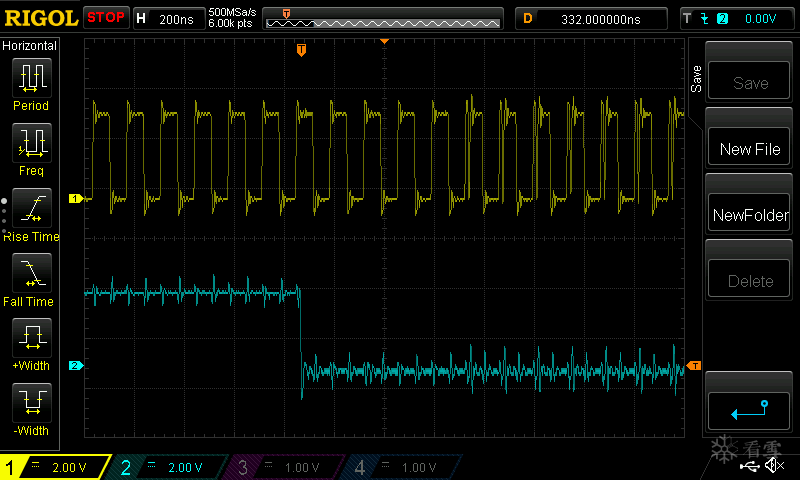The width and height of the screenshot is (800, 480).
Task: Click the delay value 332.000000ns field
Action: 591,19
